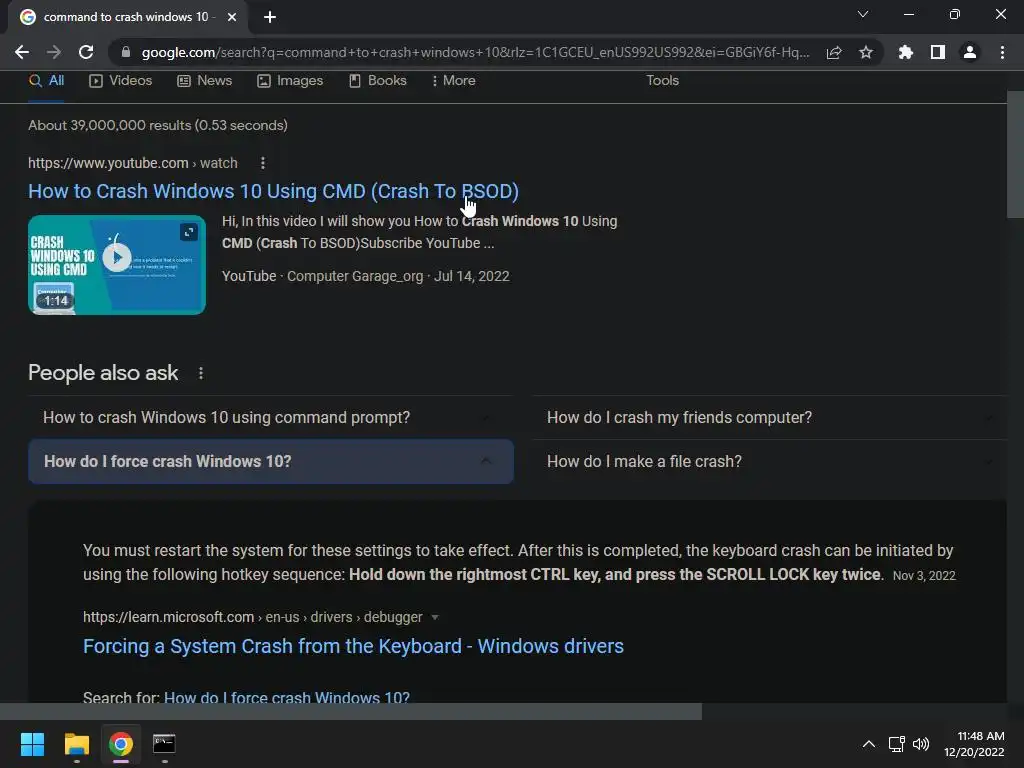Screen dimensions: 1024x768
Task: Click the address bar URL field
Action: (x=475, y=52)
